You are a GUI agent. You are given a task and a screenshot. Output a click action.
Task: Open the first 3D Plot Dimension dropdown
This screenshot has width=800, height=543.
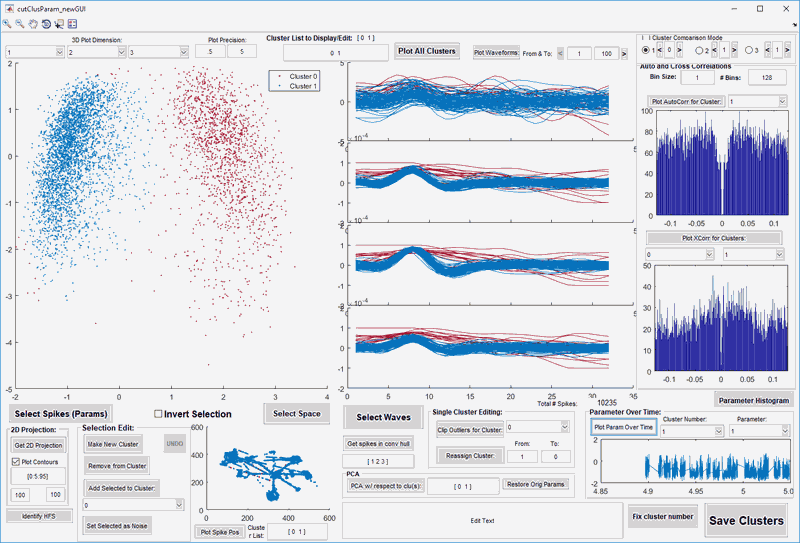[33, 51]
